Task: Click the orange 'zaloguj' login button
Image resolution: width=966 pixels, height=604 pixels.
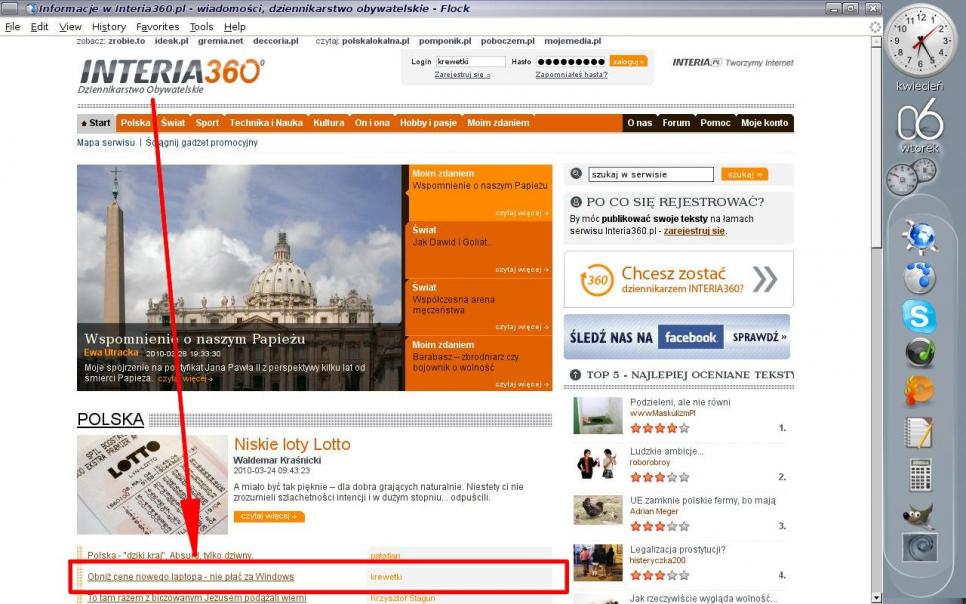Action: tap(629, 61)
